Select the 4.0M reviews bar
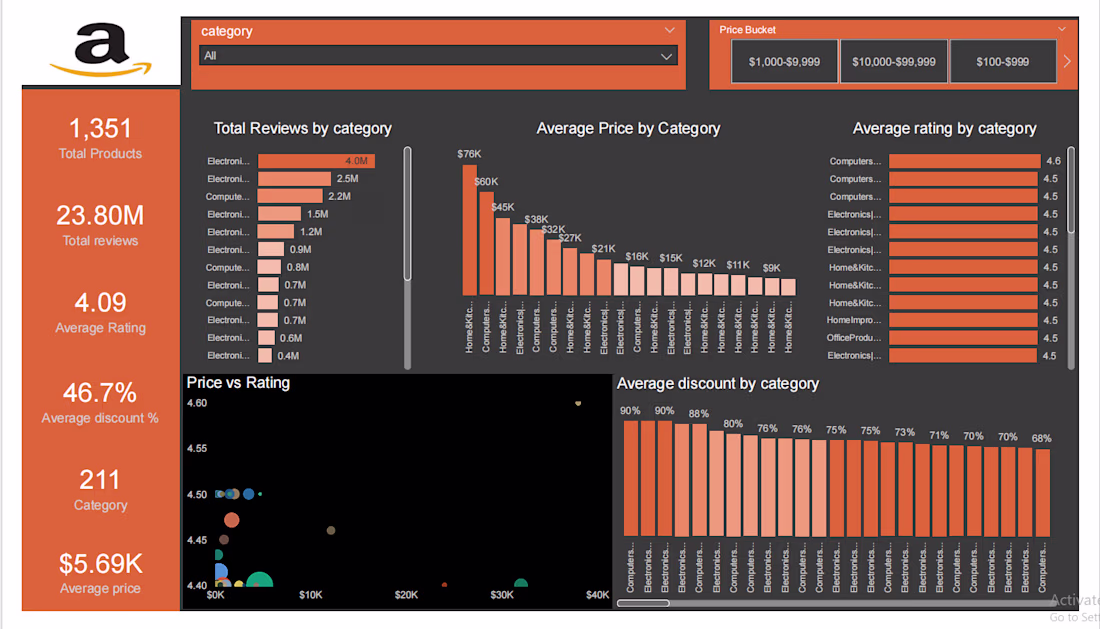 click(316, 161)
